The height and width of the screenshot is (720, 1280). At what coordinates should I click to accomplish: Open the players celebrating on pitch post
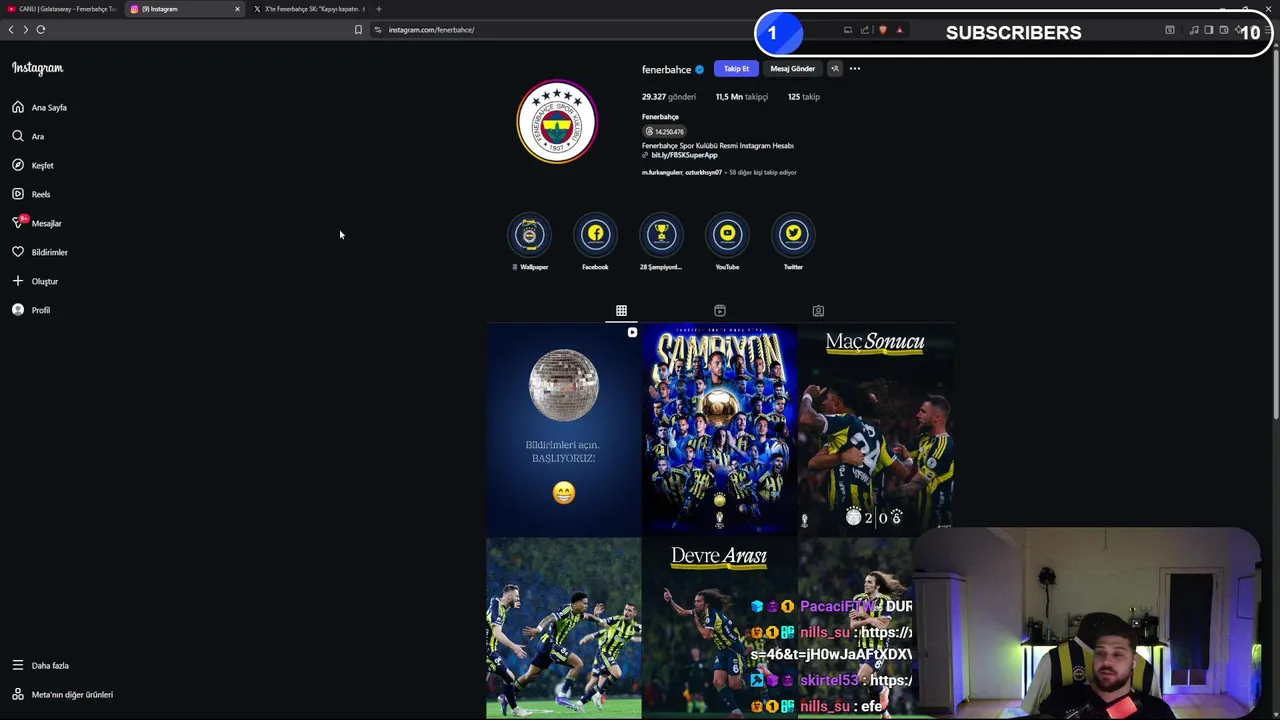click(x=563, y=628)
